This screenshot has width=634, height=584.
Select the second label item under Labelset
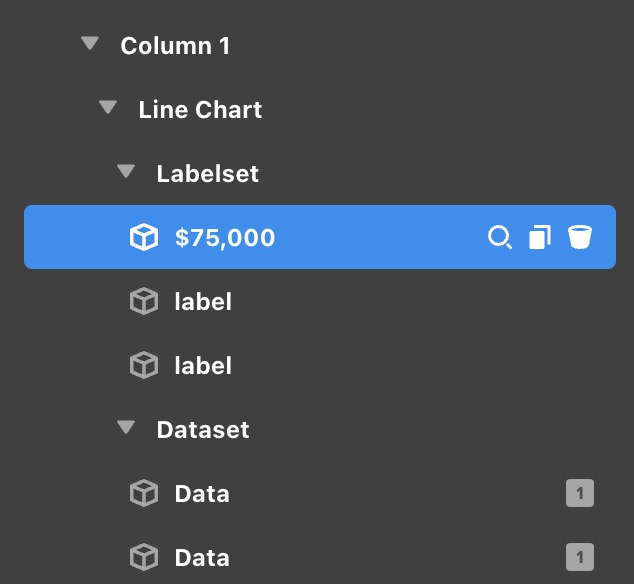203,365
